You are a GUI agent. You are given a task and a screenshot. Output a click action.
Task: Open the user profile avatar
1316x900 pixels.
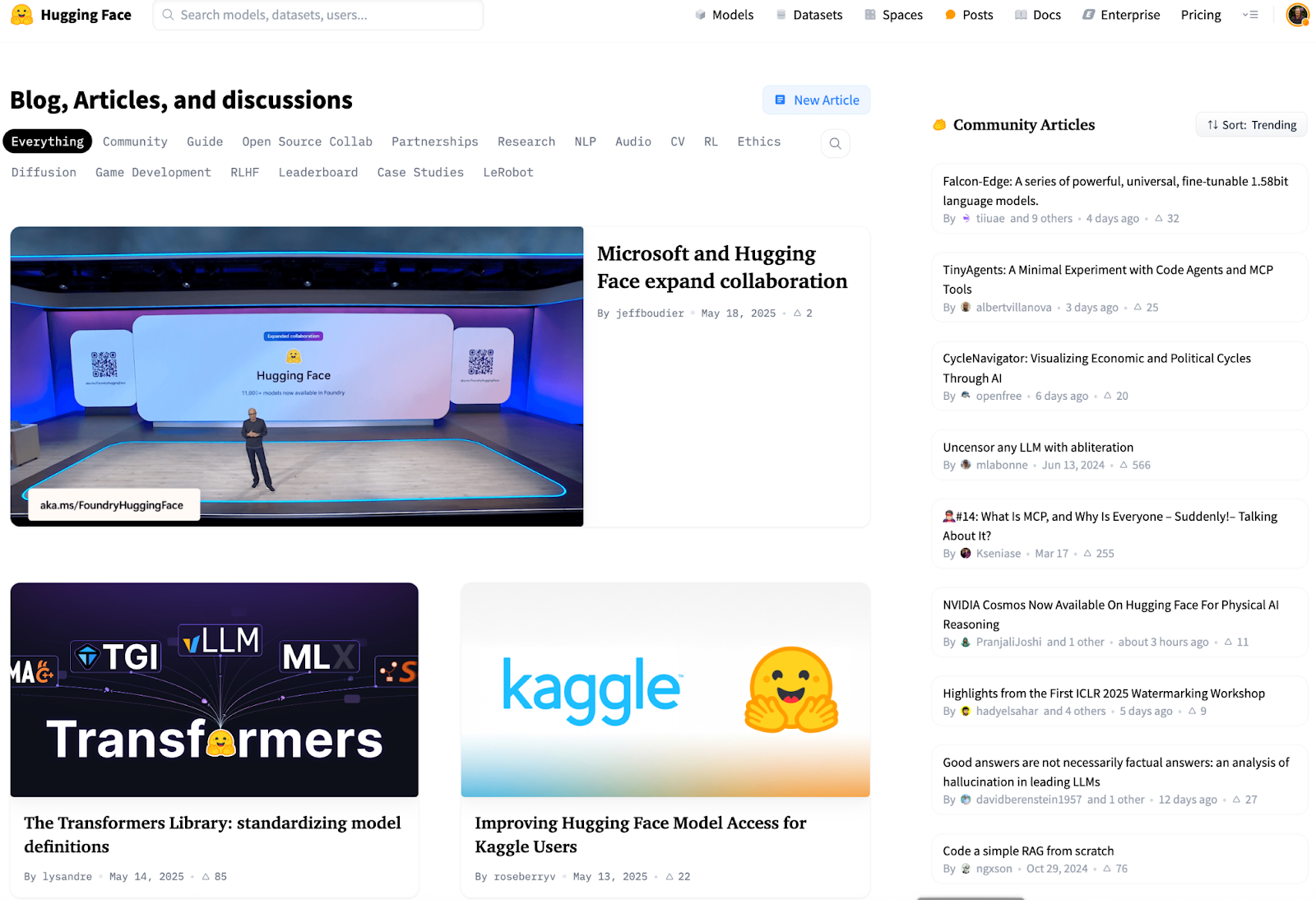[x=1297, y=15]
